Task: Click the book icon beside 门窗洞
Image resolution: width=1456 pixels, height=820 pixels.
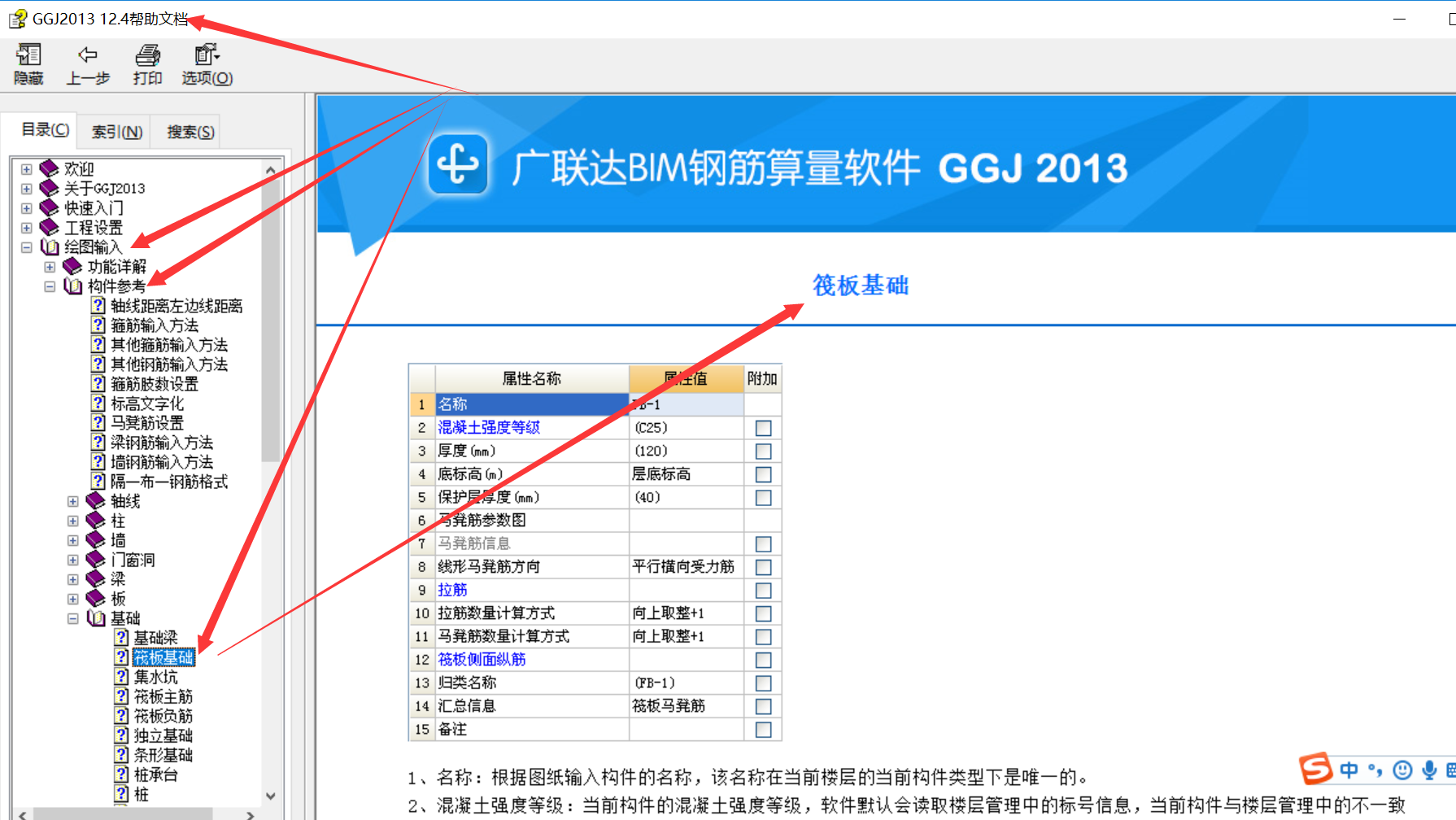Action: (x=96, y=559)
